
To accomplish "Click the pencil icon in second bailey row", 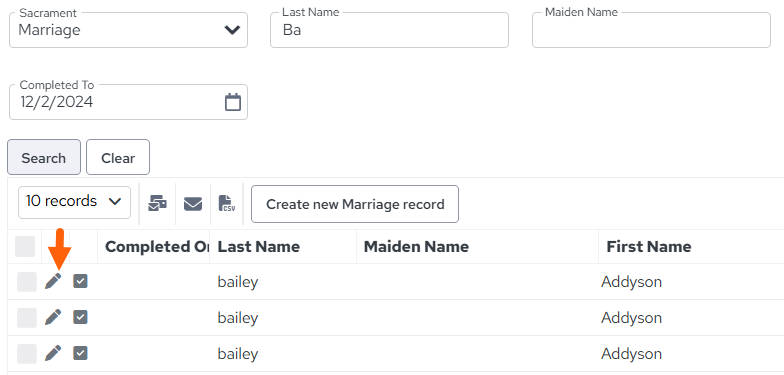I will pos(53,317).
